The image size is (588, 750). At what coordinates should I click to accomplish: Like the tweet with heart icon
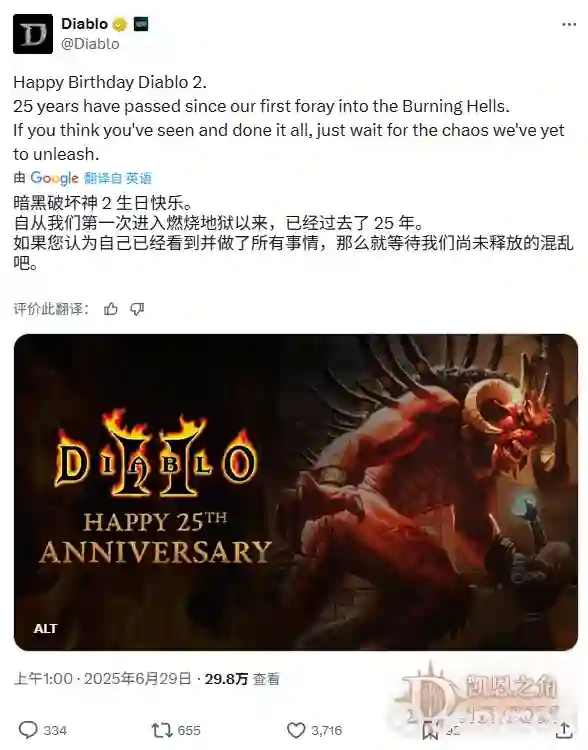coord(296,730)
